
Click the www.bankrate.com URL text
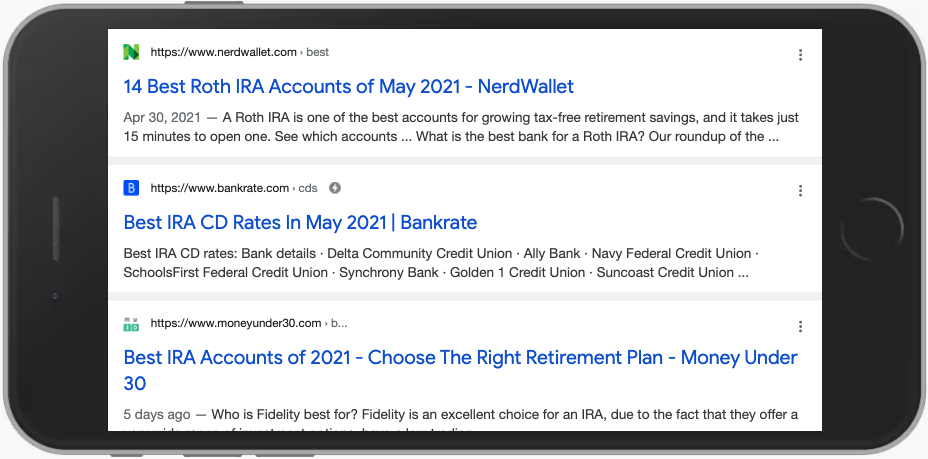[x=220, y=188]
